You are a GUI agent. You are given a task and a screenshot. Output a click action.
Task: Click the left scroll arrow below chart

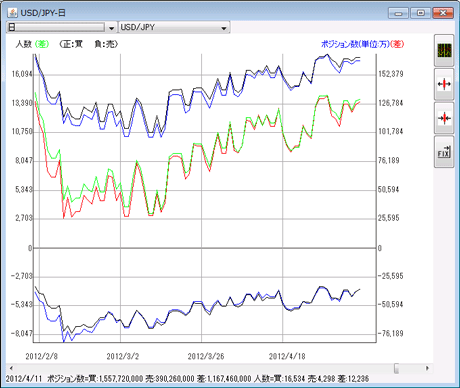pyautogui.click(x=11, y=368)
